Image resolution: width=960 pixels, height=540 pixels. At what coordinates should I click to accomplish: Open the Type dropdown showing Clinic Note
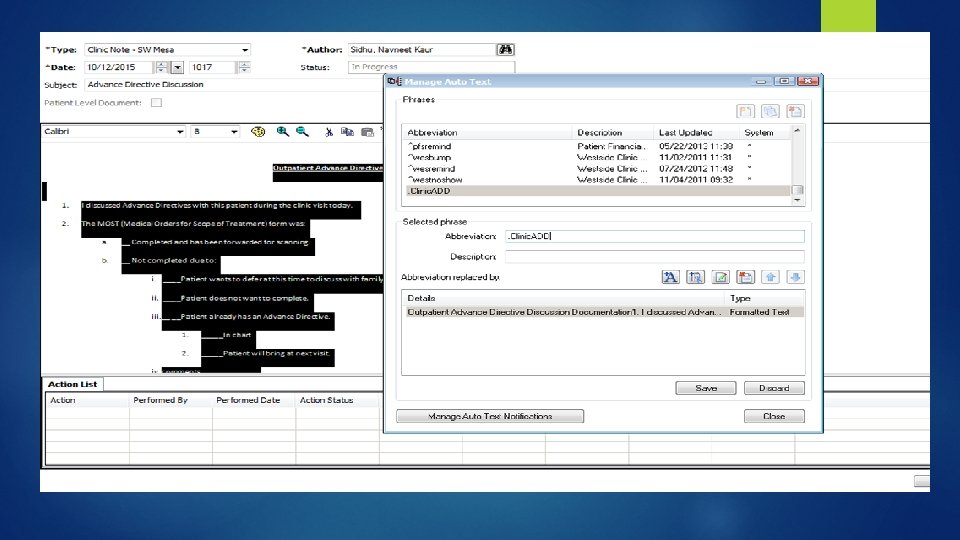click(x=244, y=49)
